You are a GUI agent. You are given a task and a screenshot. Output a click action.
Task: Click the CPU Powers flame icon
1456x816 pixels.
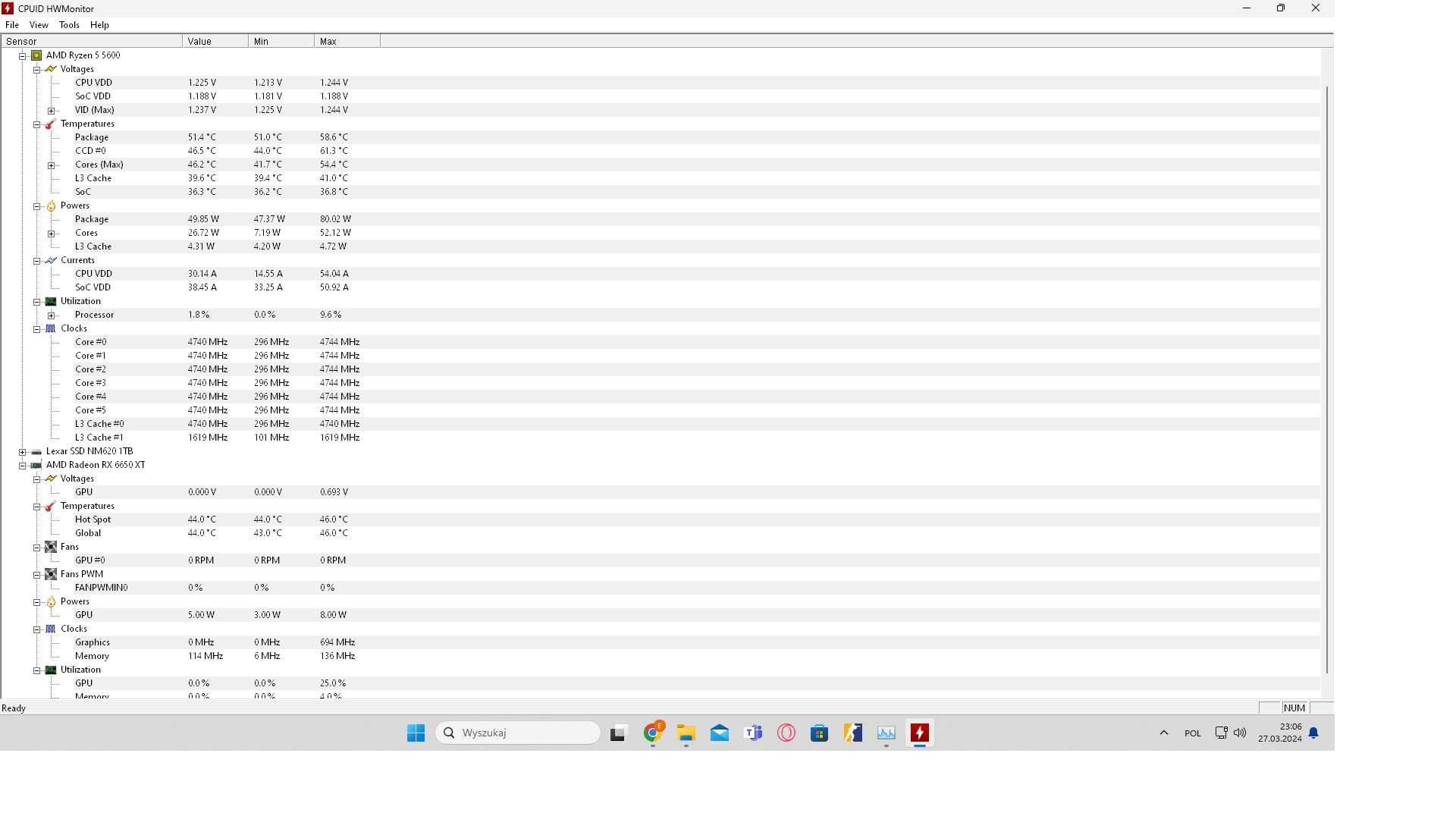(x=51, y=206)
